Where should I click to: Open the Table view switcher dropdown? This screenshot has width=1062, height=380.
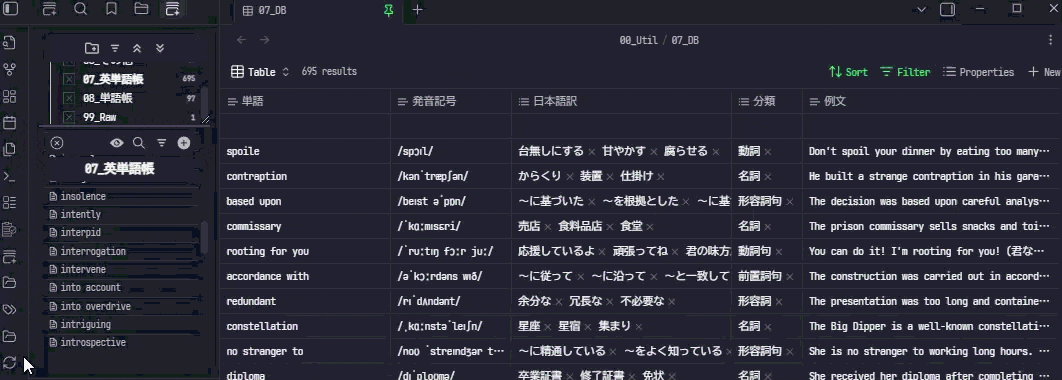(260, 72)
